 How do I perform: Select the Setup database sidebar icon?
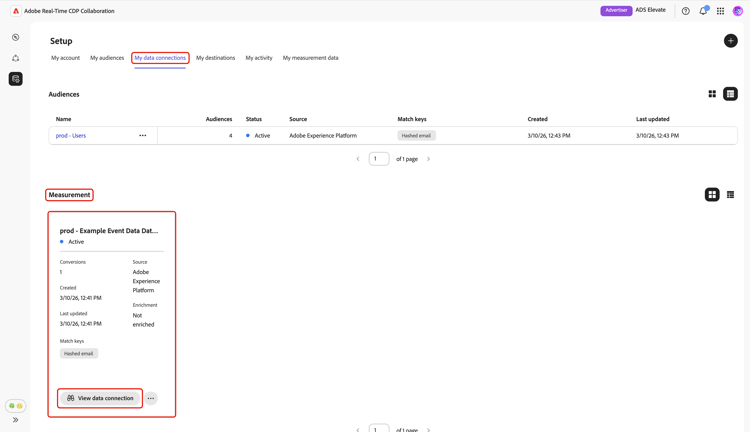[16, 79]
